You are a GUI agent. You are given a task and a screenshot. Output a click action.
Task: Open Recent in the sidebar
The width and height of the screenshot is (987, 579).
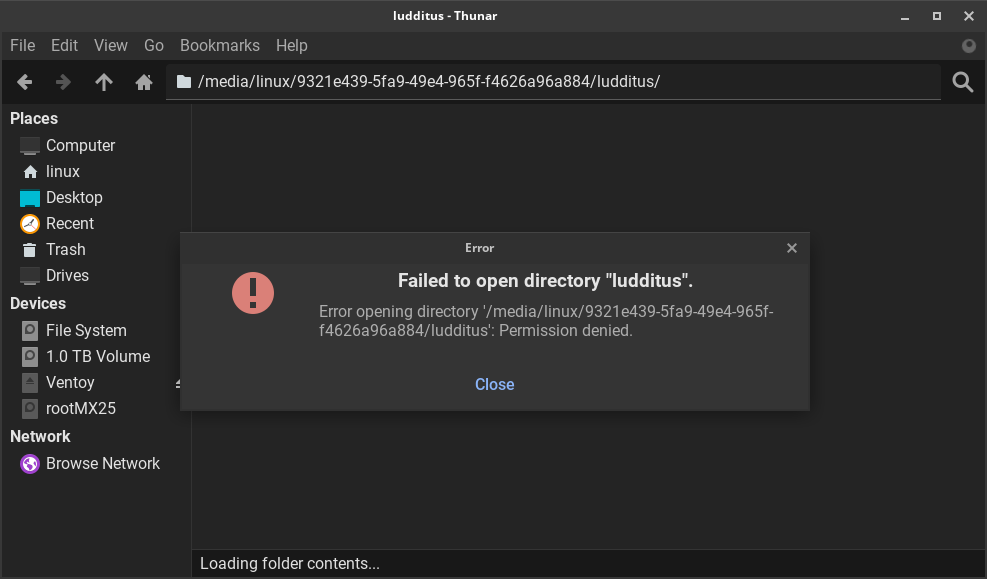[x=69, y=223]
